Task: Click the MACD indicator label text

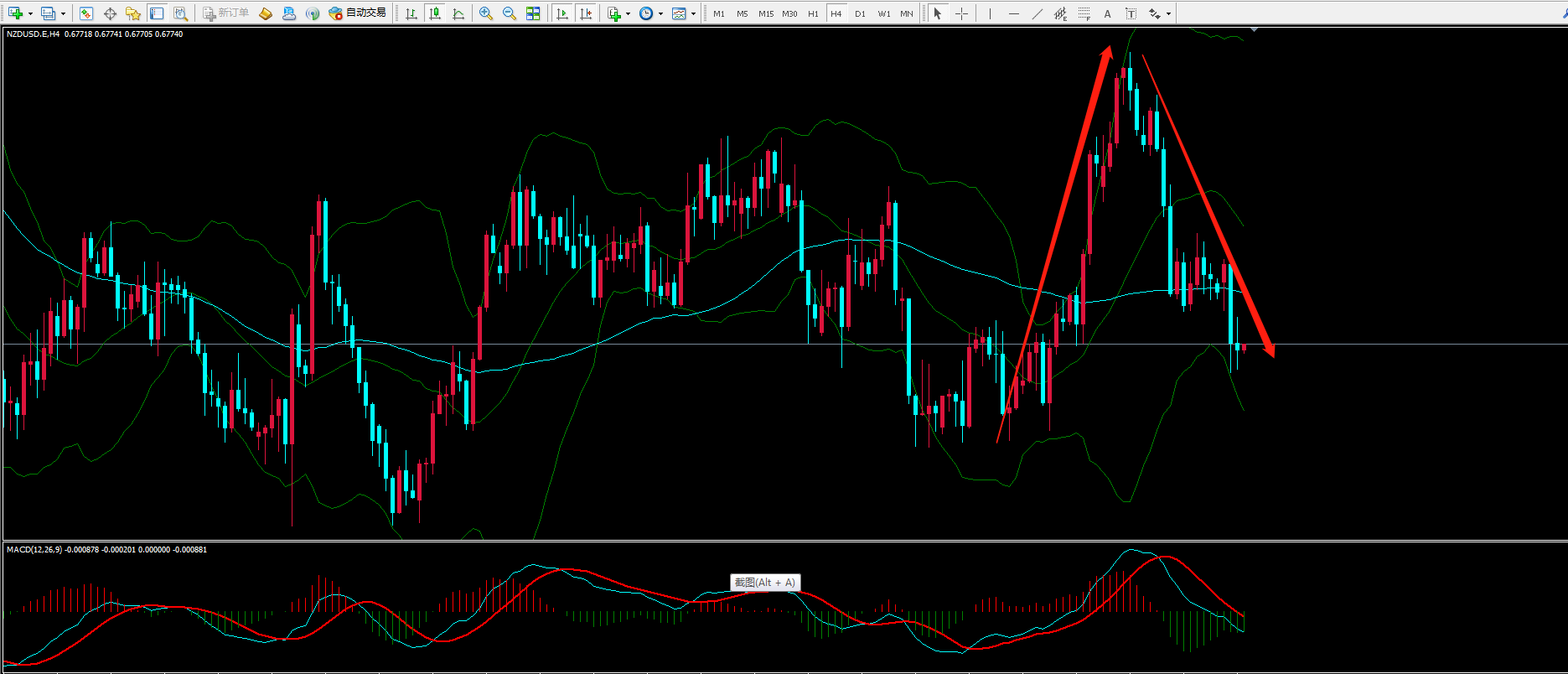Action: coord(34,550)
